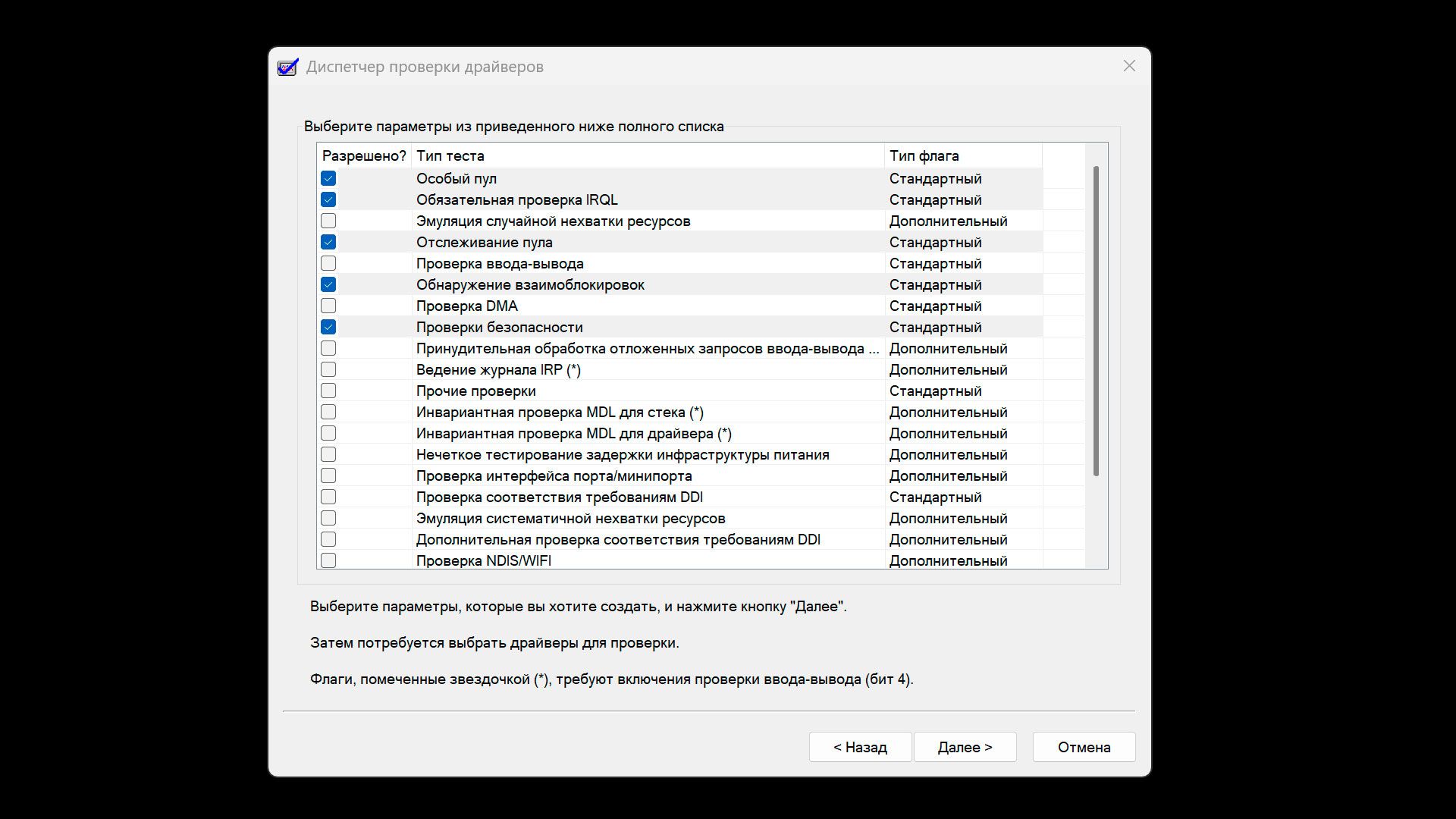Click Стандартный flag in Проверка соответствия требованиям DDI row
This screenshot has height=819, width=1456.
[x=935, y=497]
